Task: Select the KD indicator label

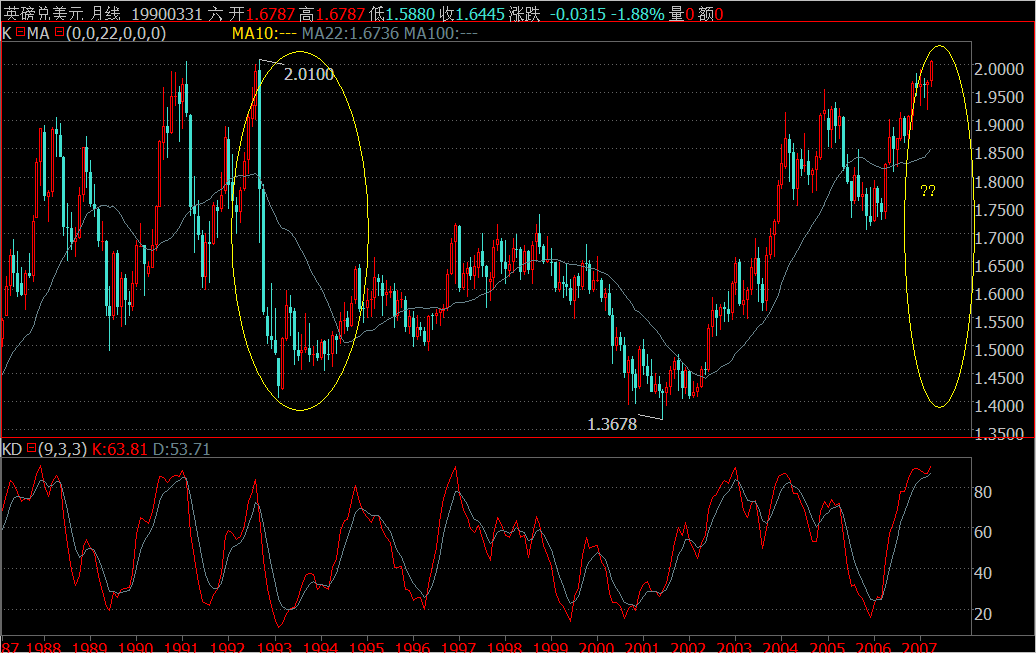Action: pos(12,449)
